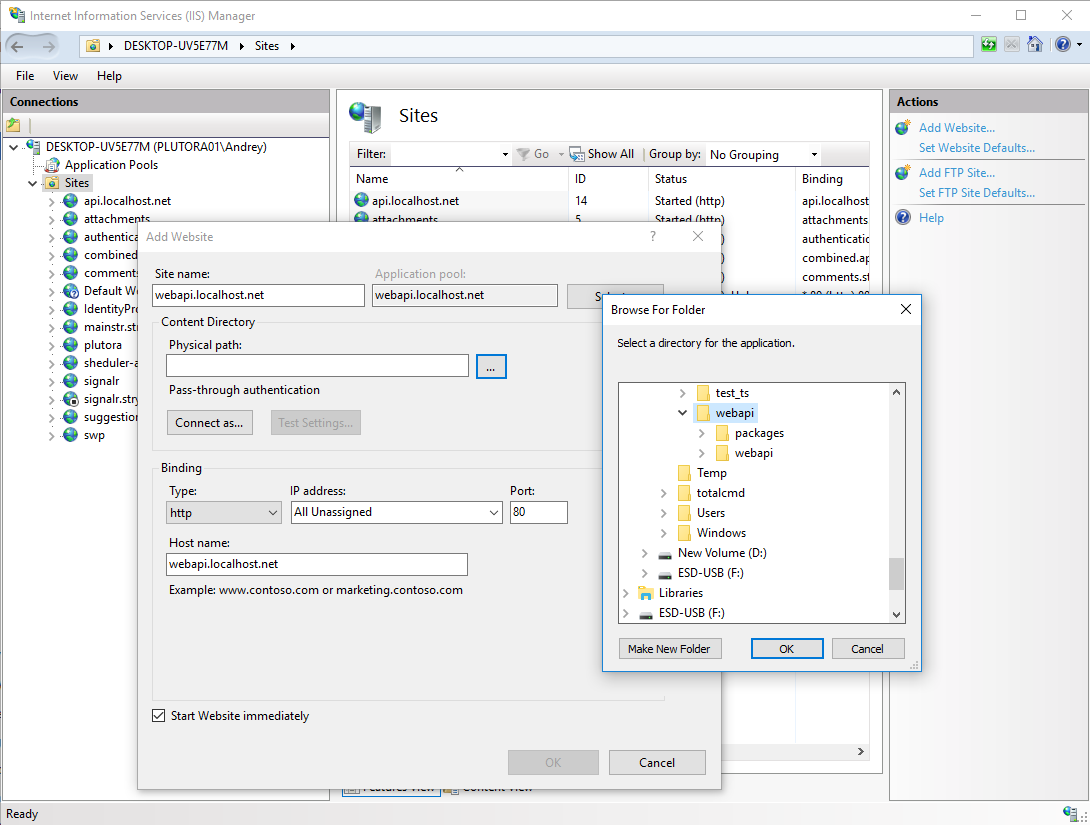The height and width of the screenshot is (825, 1090).
Task: Open the Filter field dropdown arrow
Action: (505, 154)
